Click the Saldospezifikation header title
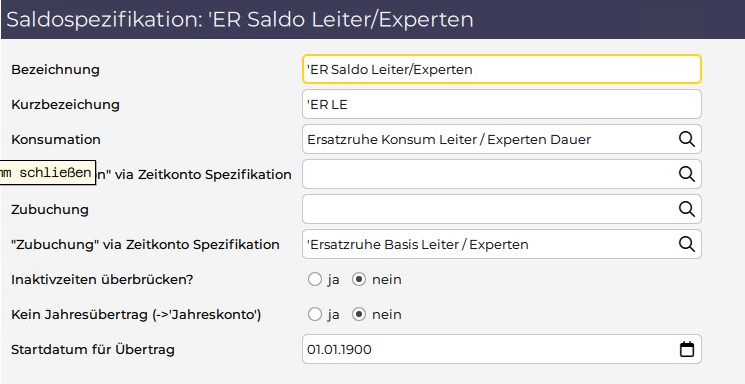This screenshot has width=745, height=384. tap(240, 20)
